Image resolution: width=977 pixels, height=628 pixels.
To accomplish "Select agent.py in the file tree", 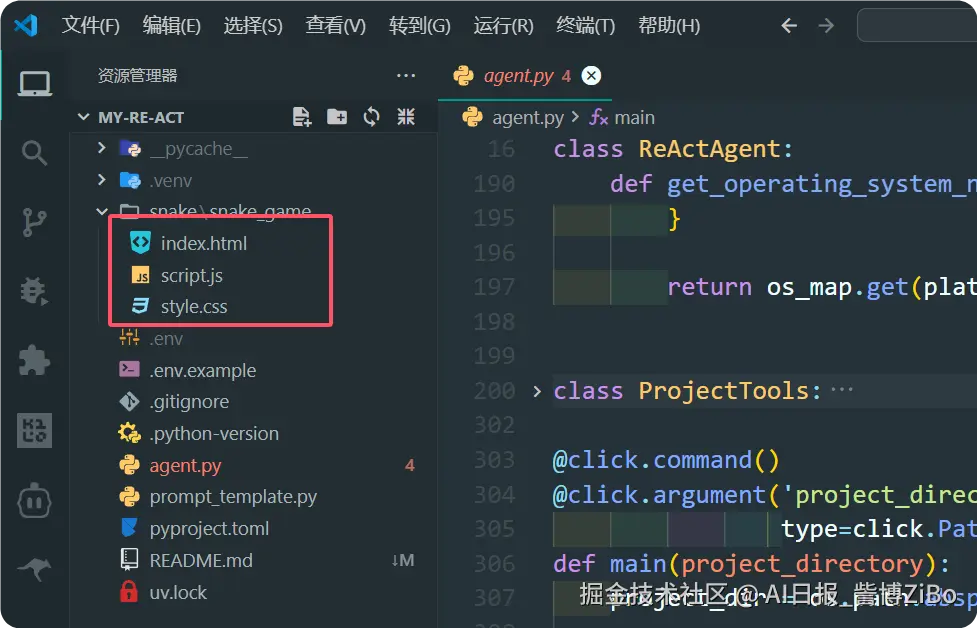I will 185,465.
